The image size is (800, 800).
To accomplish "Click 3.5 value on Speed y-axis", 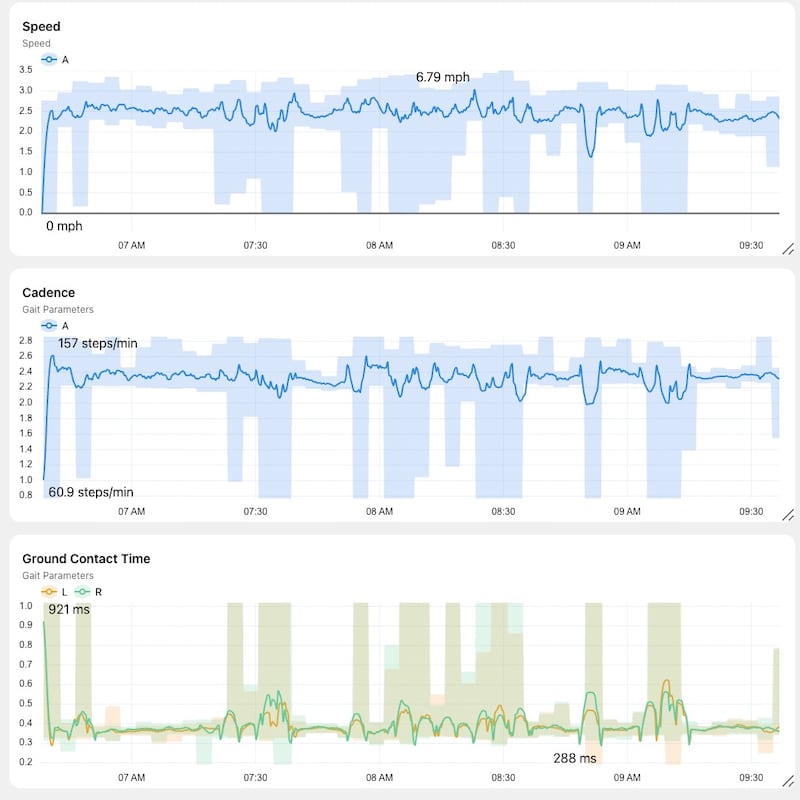I will pyautogui.click(x=26, y=69).
